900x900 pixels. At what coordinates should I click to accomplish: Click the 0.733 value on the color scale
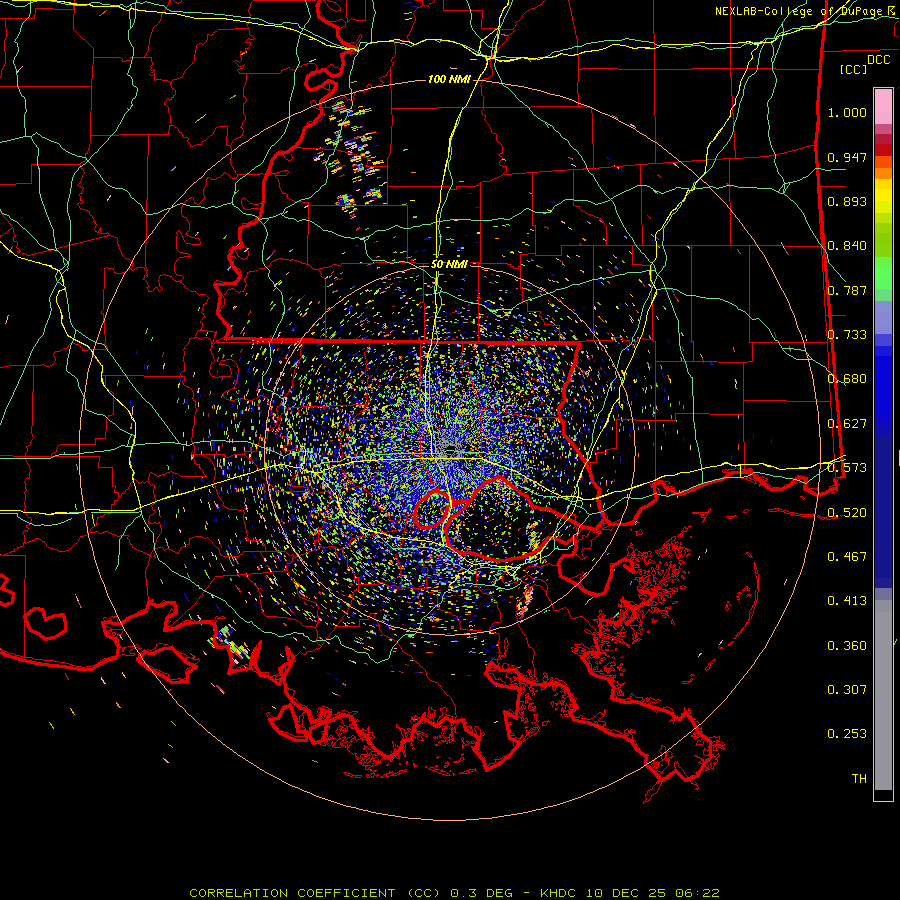pyautogui.click(x=847, y=335)
